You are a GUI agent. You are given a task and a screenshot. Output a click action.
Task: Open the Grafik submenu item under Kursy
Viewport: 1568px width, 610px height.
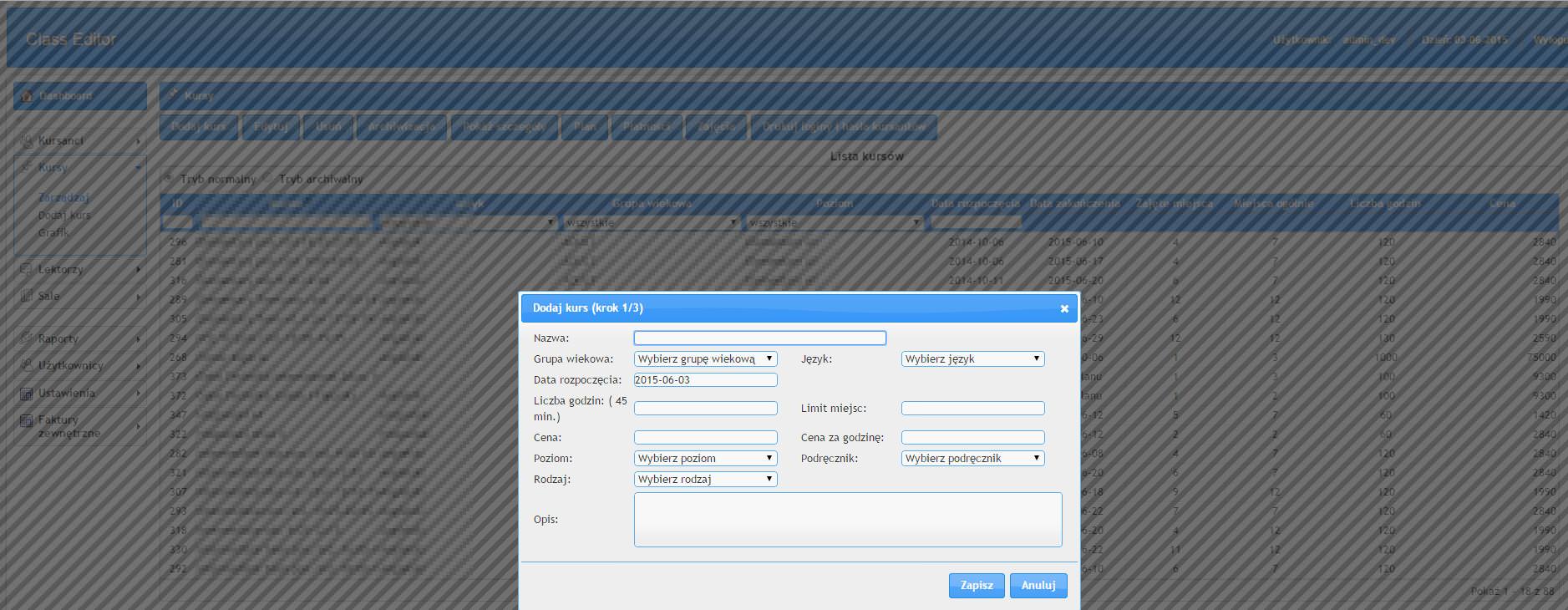53,232
